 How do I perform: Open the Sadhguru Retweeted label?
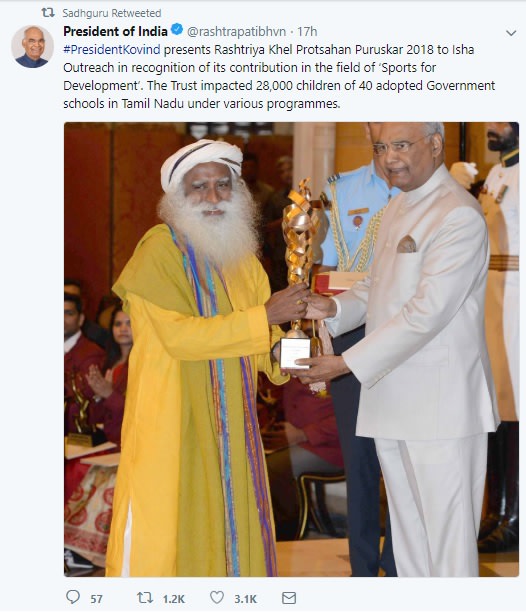112,13
